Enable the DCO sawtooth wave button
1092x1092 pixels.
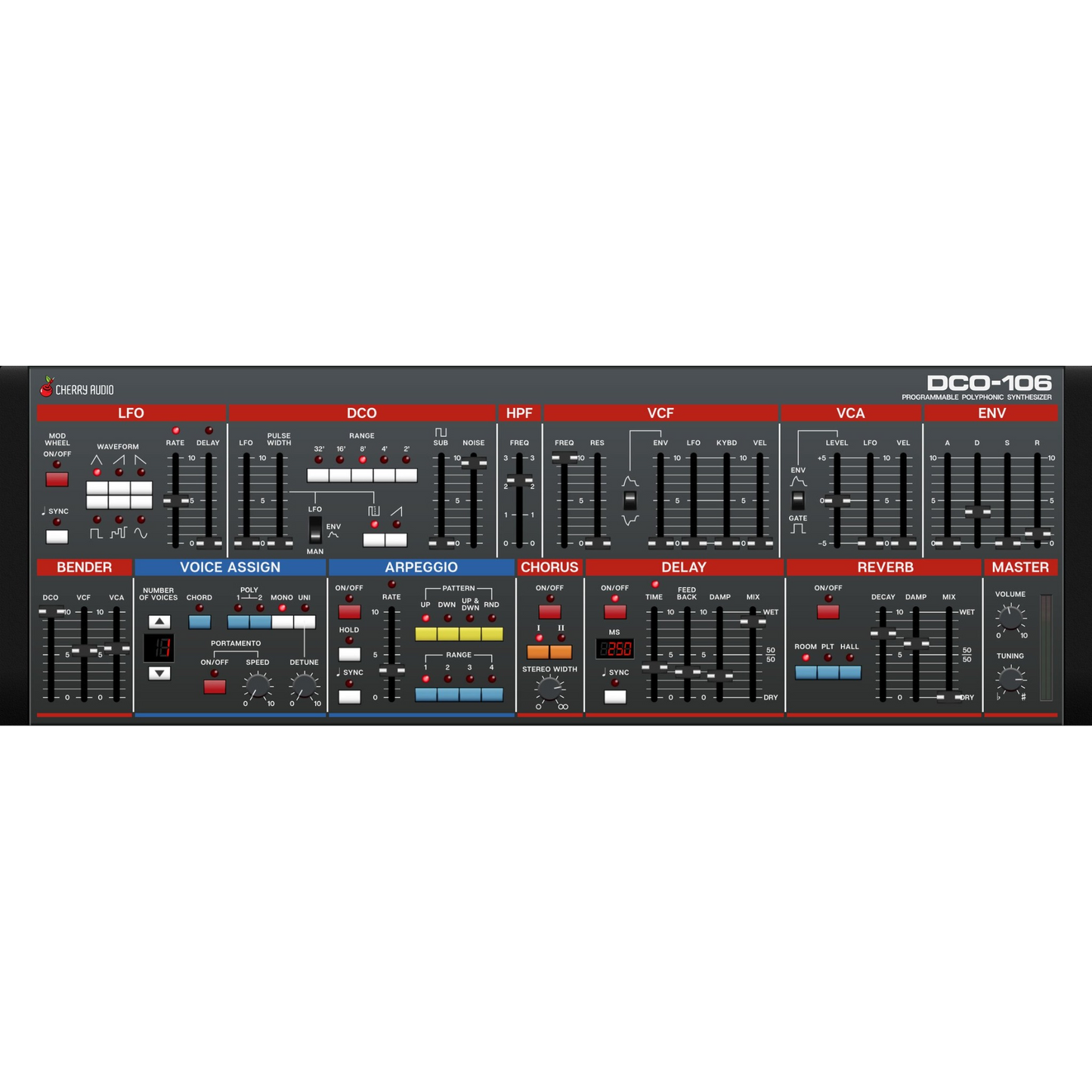pyautogui.click(x=396, y=540)
